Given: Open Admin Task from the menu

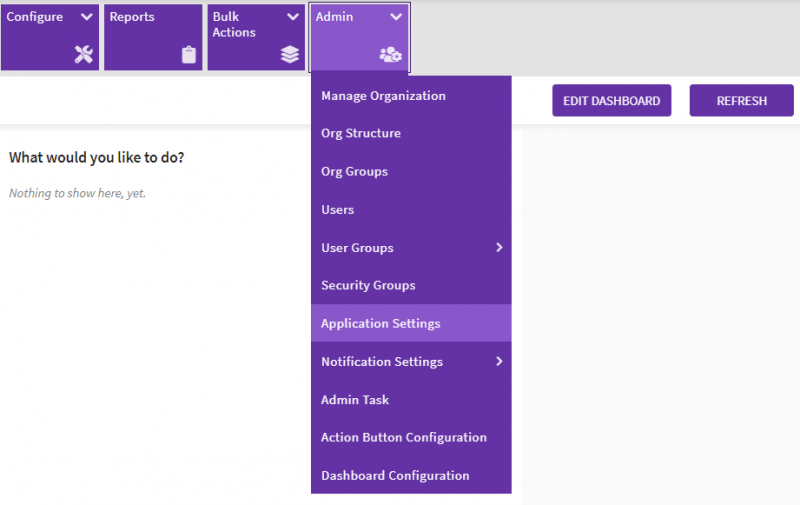Looking at the screenshot, I should 355,400.
